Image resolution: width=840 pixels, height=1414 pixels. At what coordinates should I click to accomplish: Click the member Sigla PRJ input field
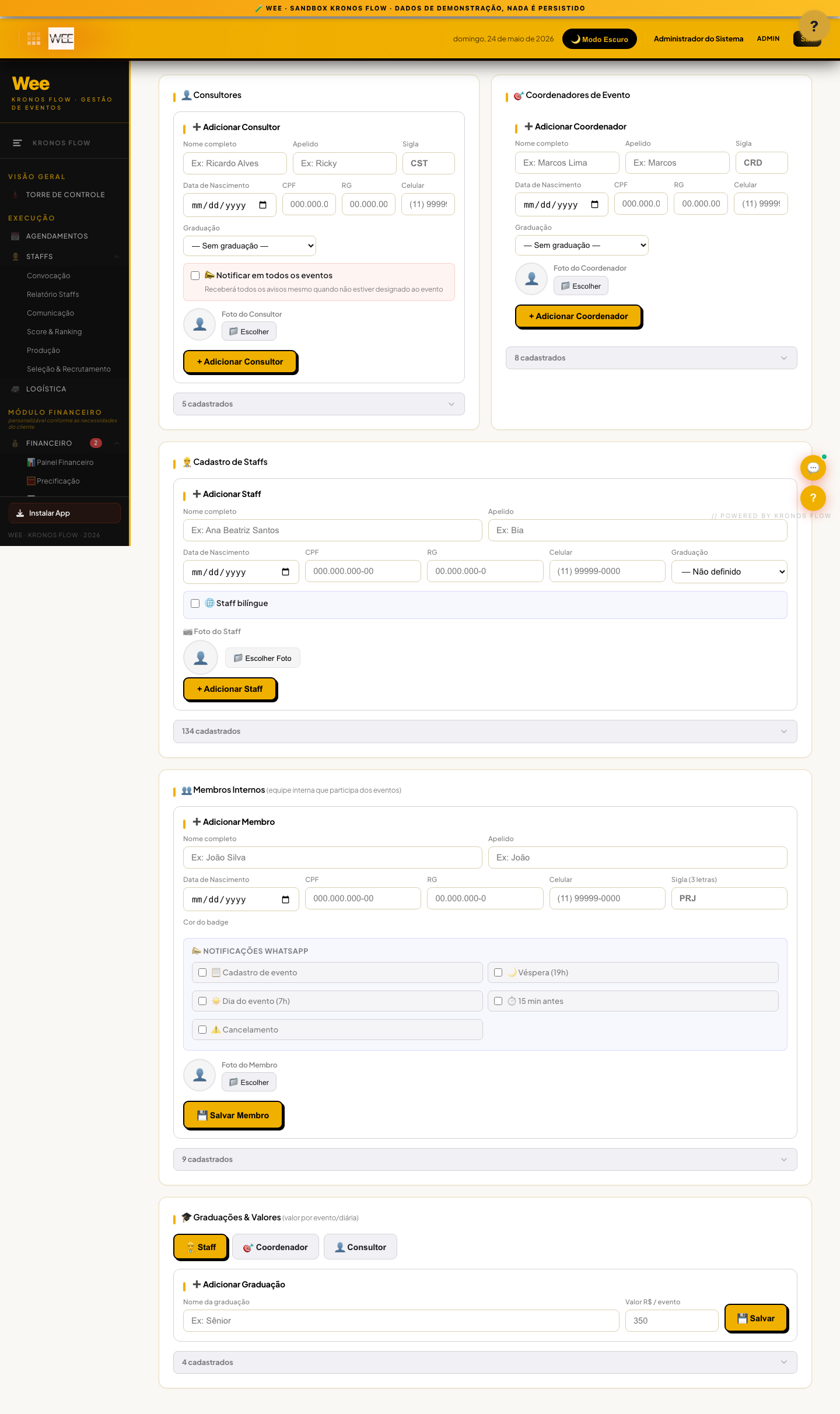[x=729, y=898]
